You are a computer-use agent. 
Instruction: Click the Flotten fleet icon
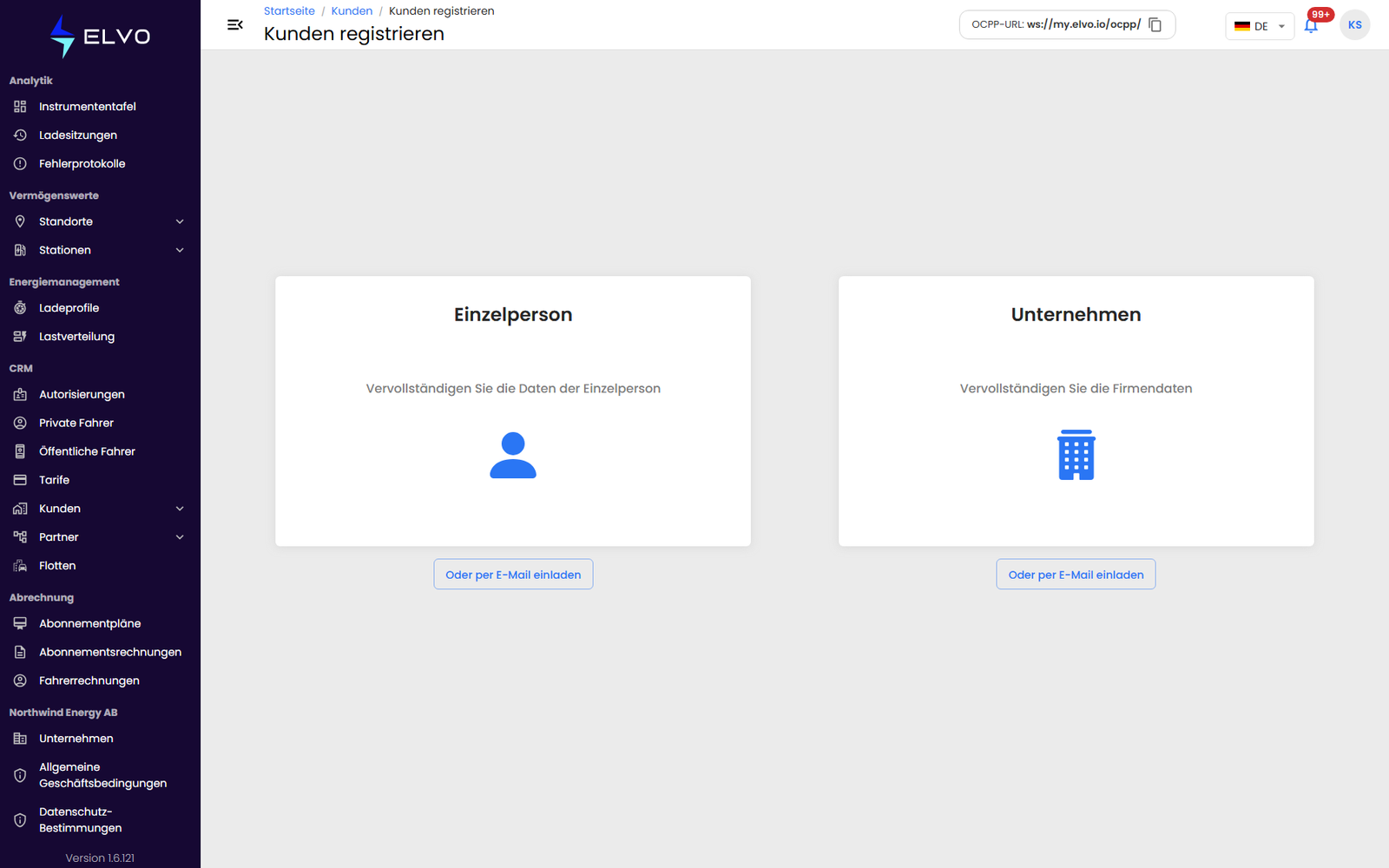tap(20, 566)
